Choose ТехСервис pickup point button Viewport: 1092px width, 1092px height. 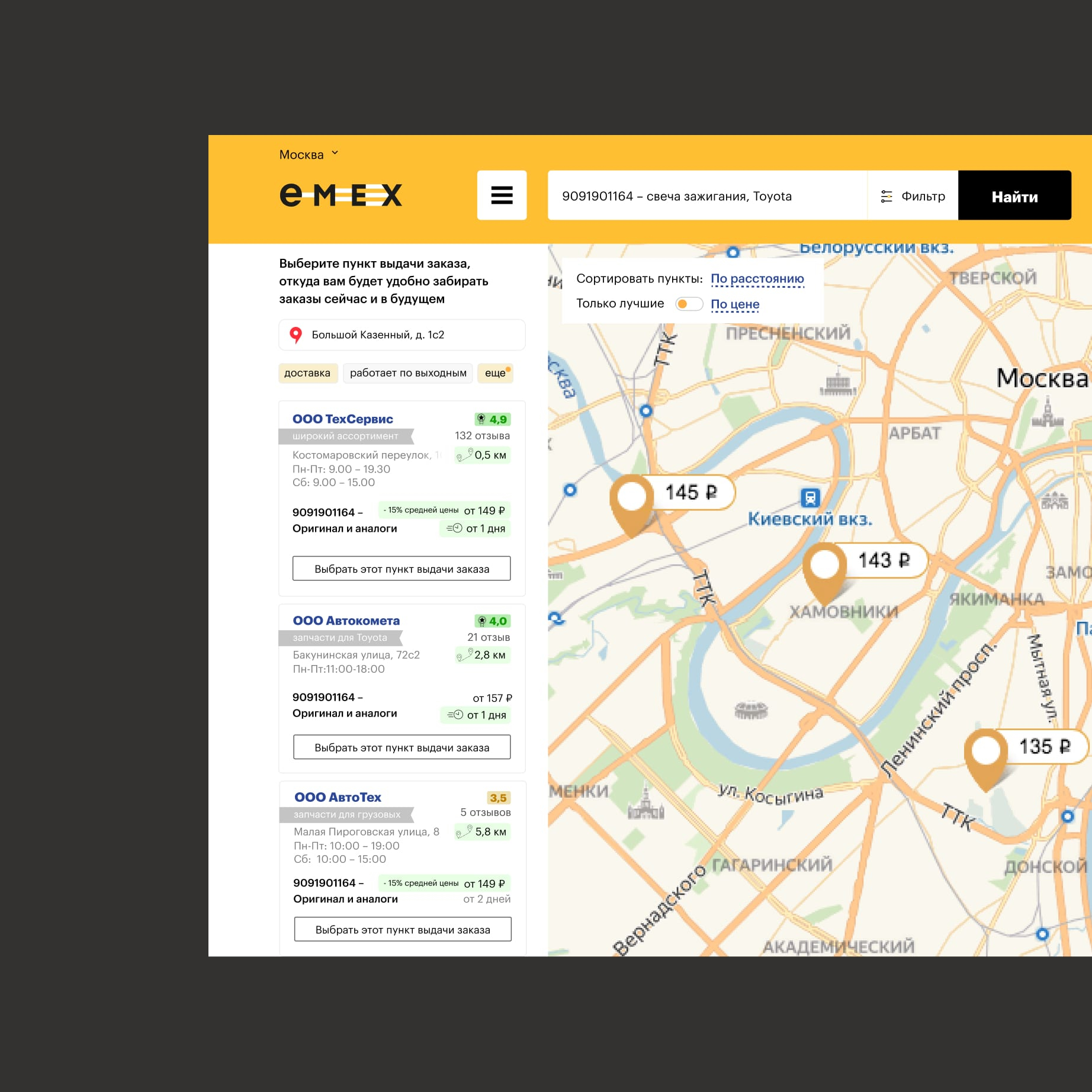[x=402, y=569]
